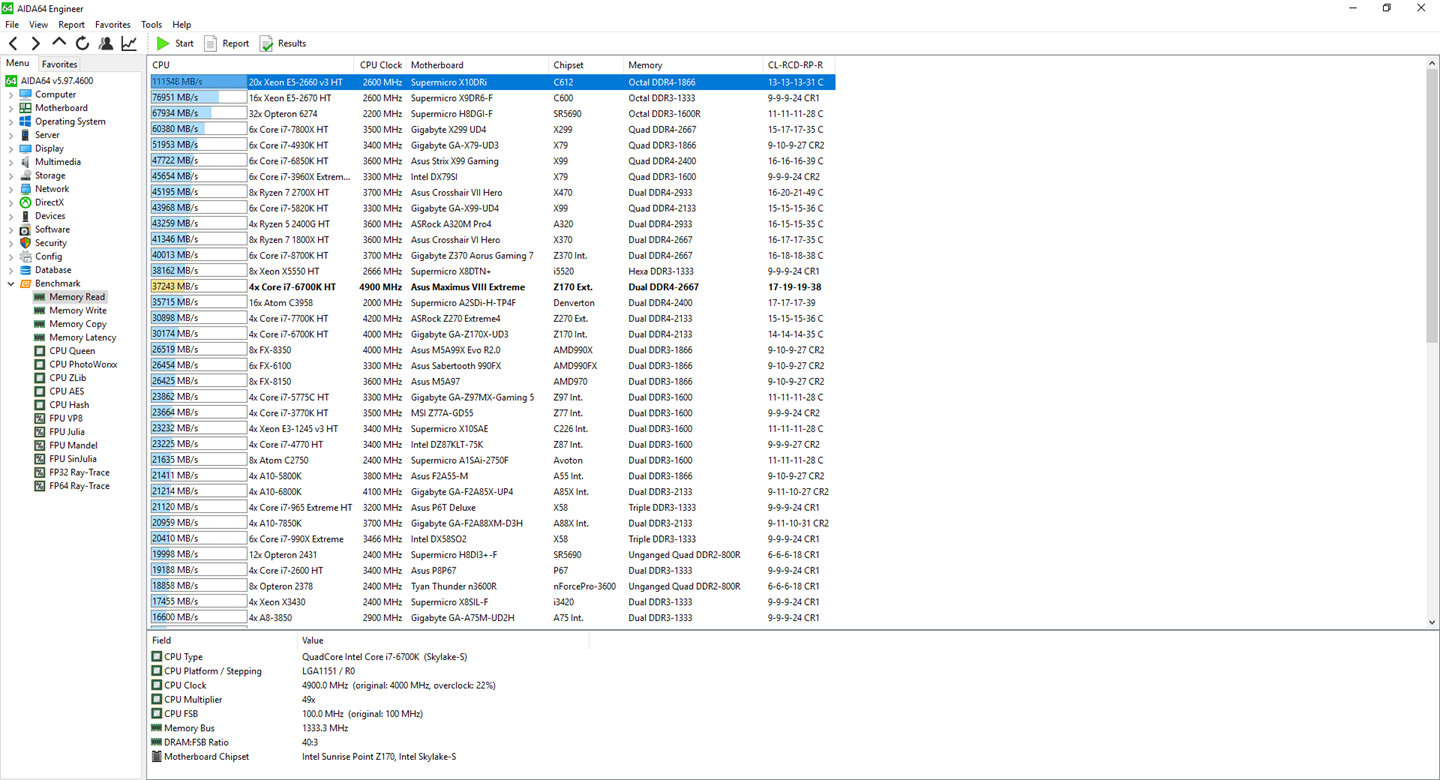
Task: Collapse the Benchmark tree node
Action: (x=11, y=284)
